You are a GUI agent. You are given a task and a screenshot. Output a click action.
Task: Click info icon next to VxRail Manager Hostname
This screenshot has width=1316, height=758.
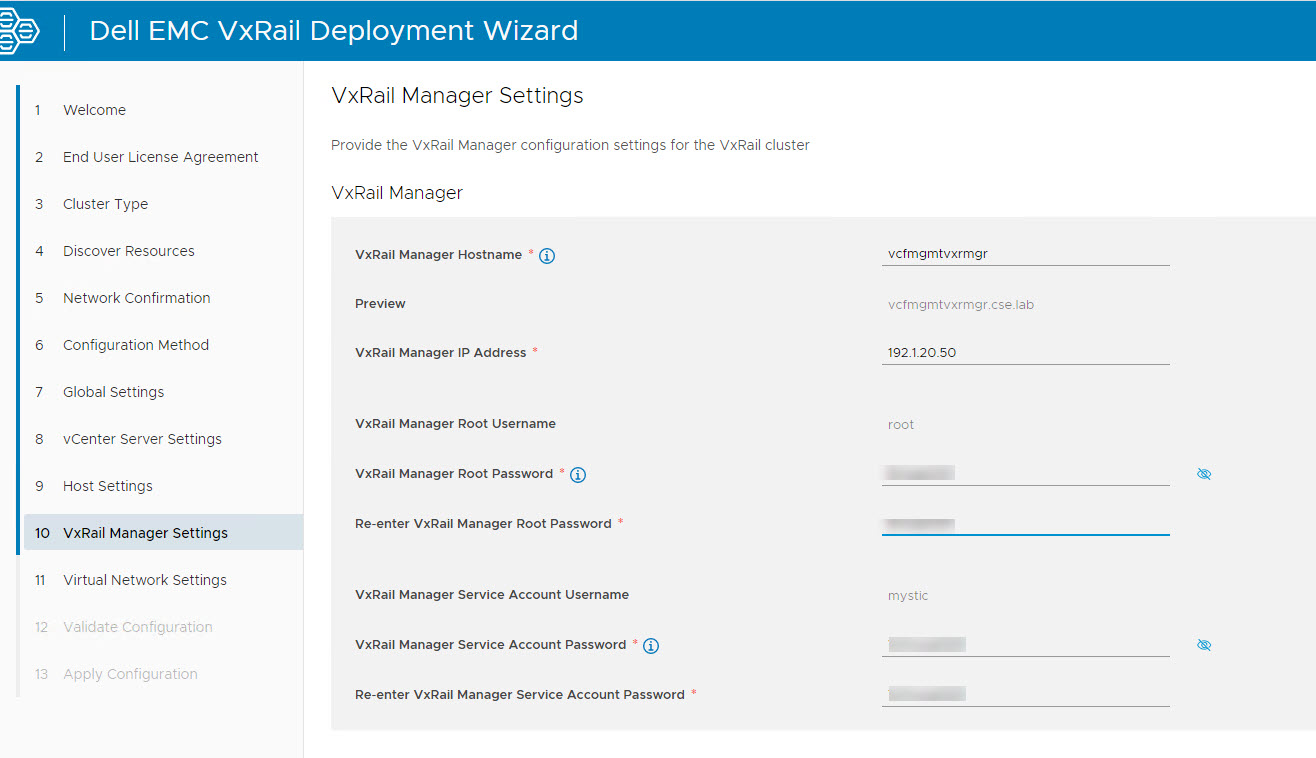(547, 256)
